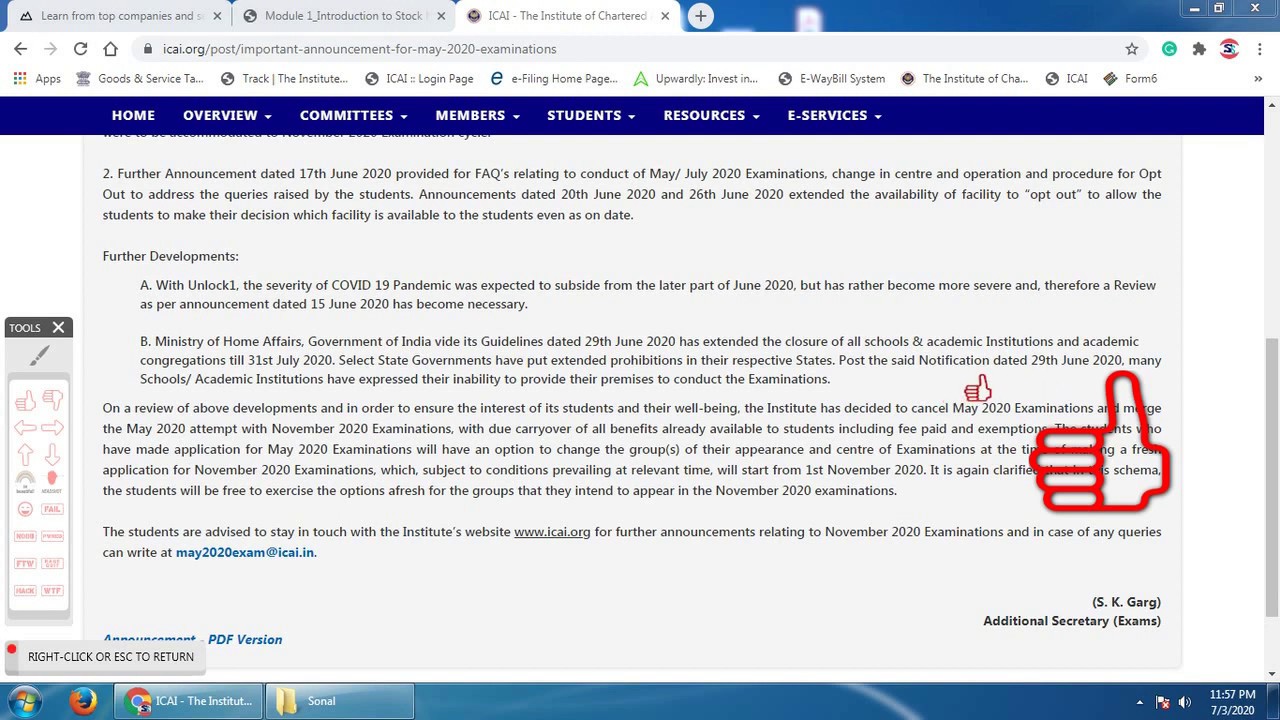Open the Extensions puzzle menu

(1199, 48)
